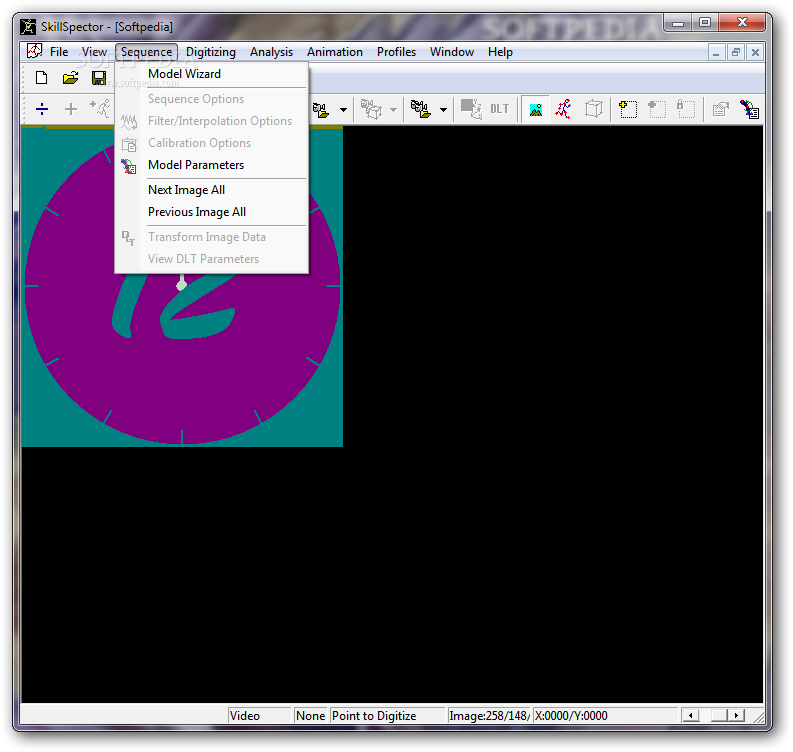Open the View menu
The image size is (793, 752).
coord(94,52)
